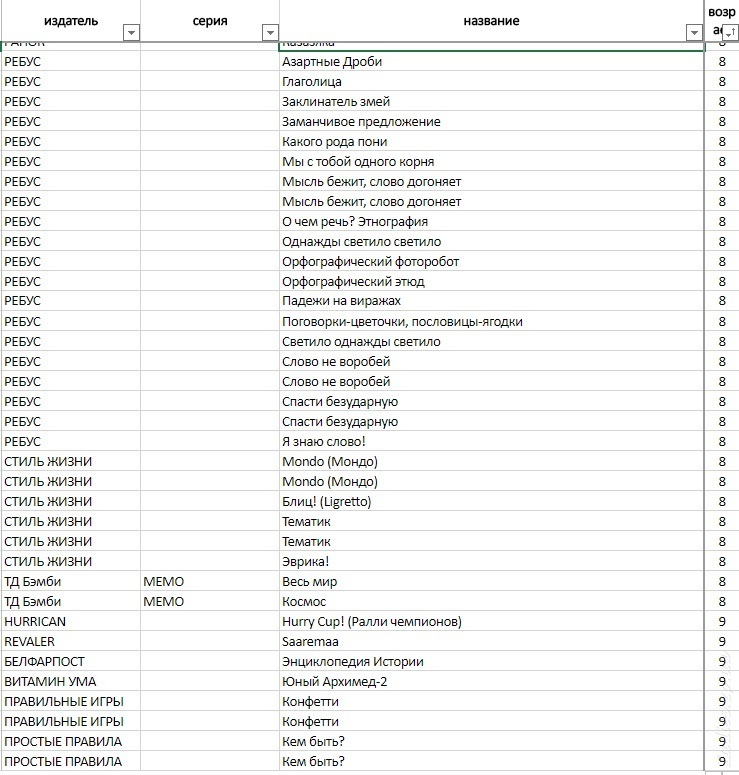Image resolution: width=739 pixels, height=775 pixels.
Task: Click empty series cell in Saaremaa row
Action: (x=210, y=642)
